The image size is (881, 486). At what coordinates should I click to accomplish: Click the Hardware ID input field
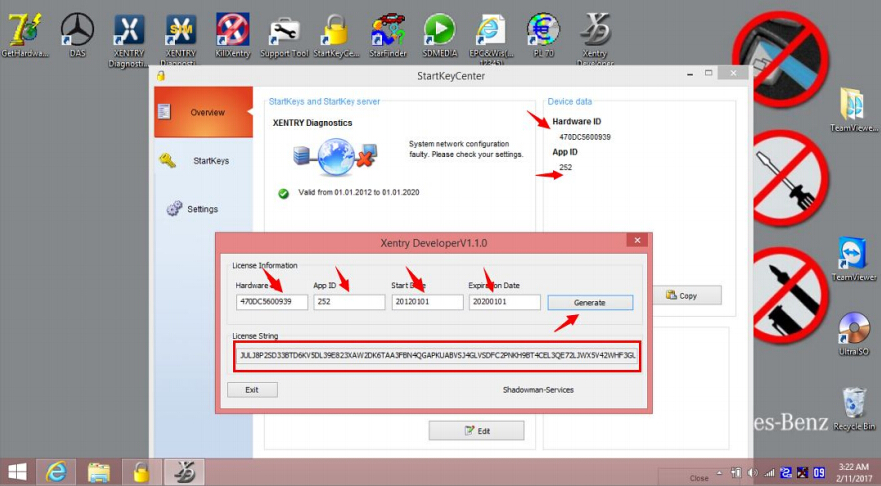coord(272,302)
